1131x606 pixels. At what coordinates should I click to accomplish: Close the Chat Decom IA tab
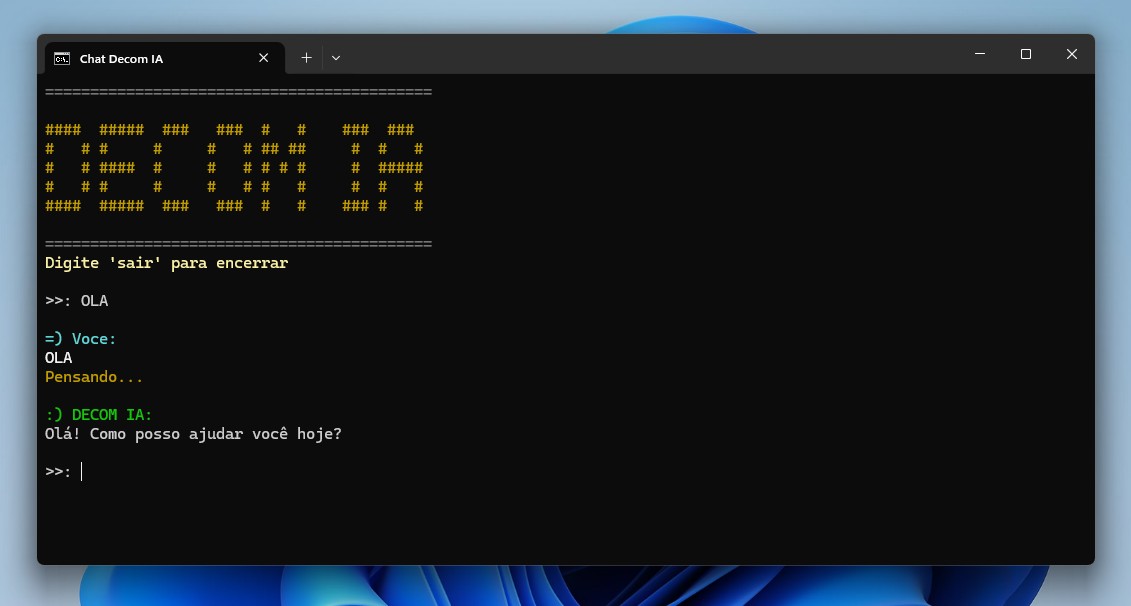(x=263, y=58)
